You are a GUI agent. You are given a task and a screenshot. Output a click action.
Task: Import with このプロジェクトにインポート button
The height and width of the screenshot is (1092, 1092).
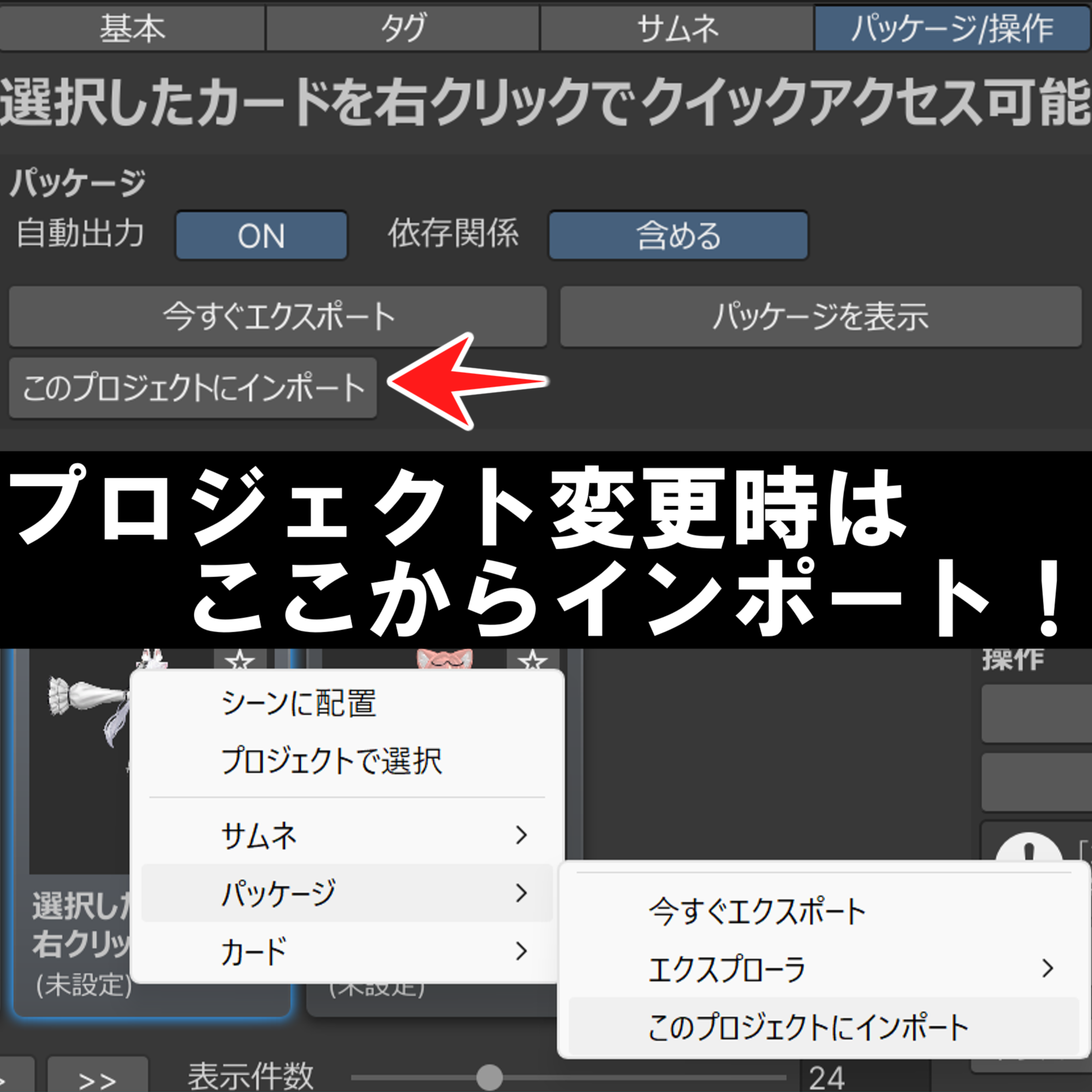192,387
